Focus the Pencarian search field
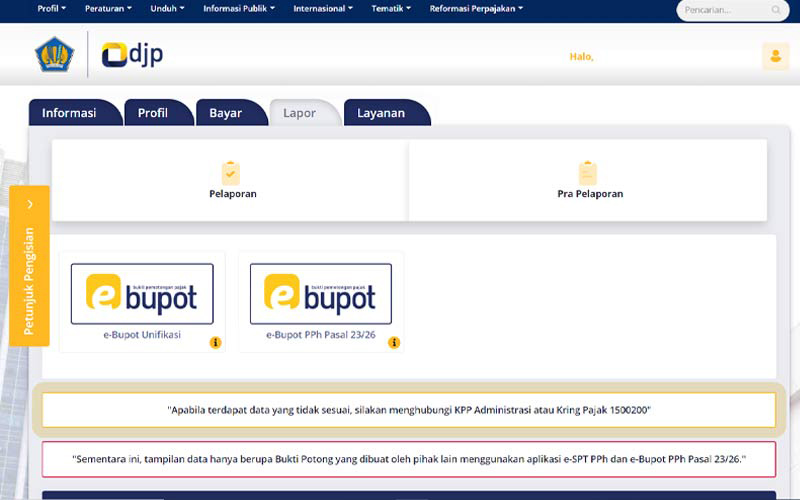Screen dimensions: 800x500 (x=726, y=10)
